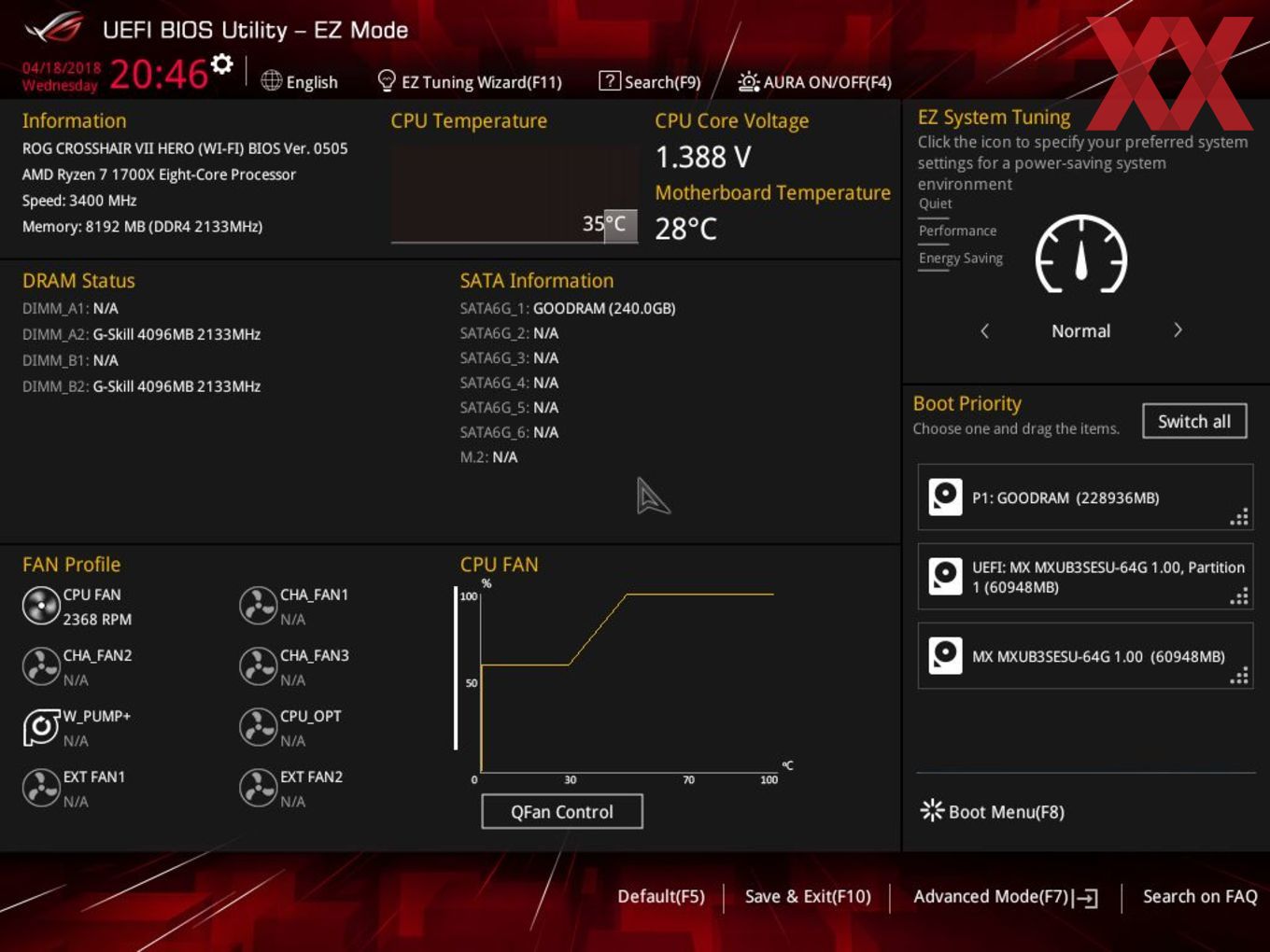This screenshot has width=1270, height=952.
Task: Click drag handle dots on P1: GOODRAM entry
Action: (x=1239, y=518)
